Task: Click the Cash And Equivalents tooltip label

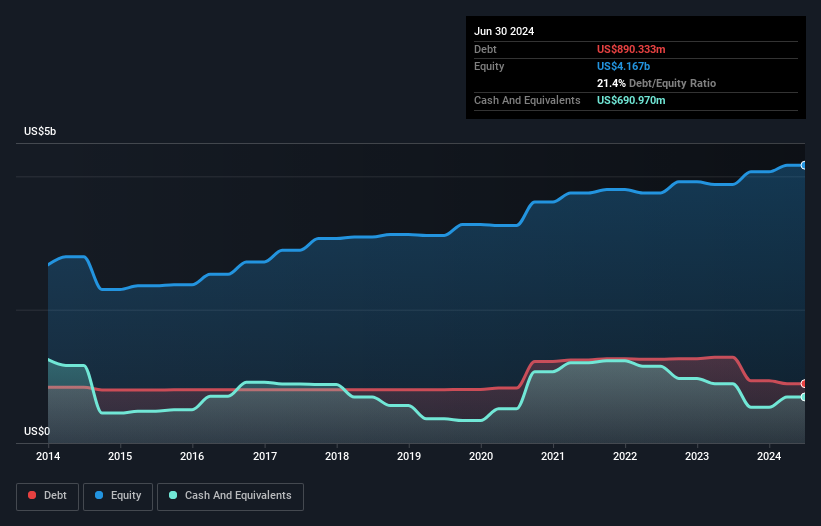Action: [527, 100]
